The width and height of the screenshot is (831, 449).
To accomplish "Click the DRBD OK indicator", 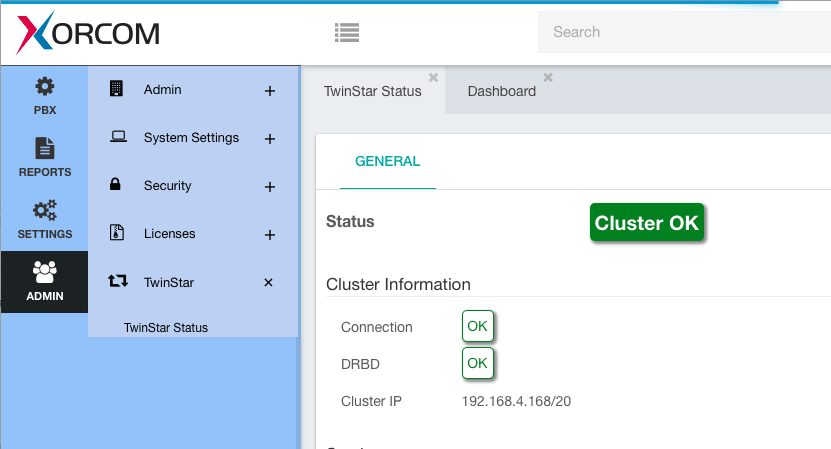I will click(x=478, y=363).
